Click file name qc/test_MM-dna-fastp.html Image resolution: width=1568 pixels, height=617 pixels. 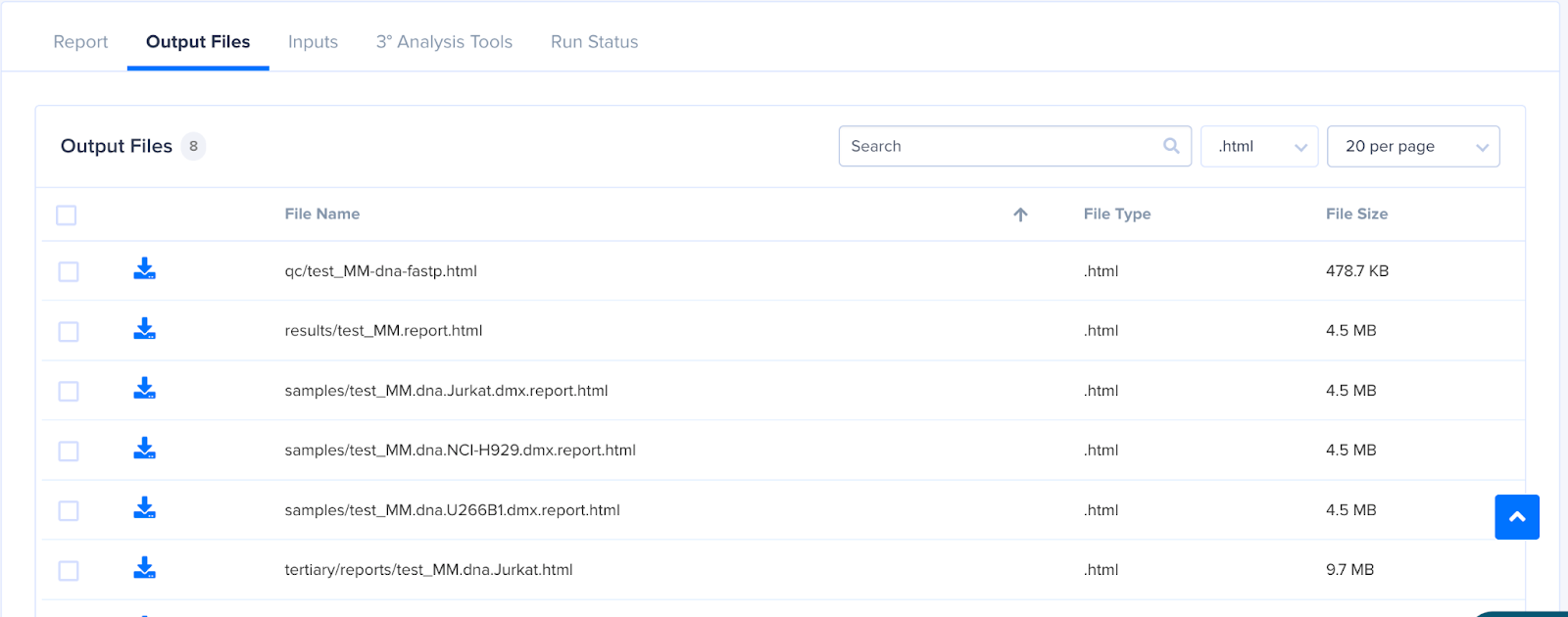tap(381, 271)
